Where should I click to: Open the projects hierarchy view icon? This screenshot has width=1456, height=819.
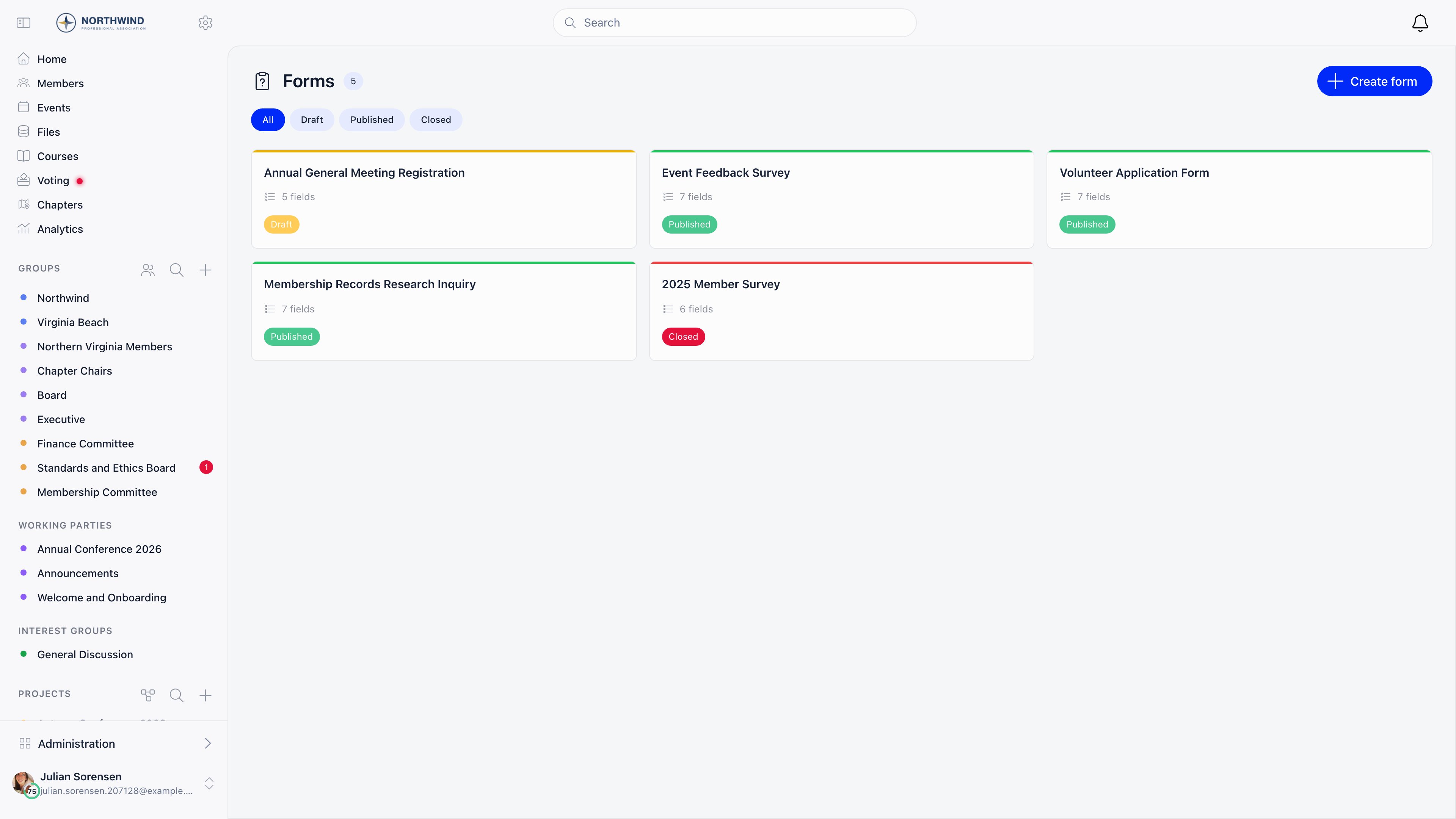pos(147,695)
